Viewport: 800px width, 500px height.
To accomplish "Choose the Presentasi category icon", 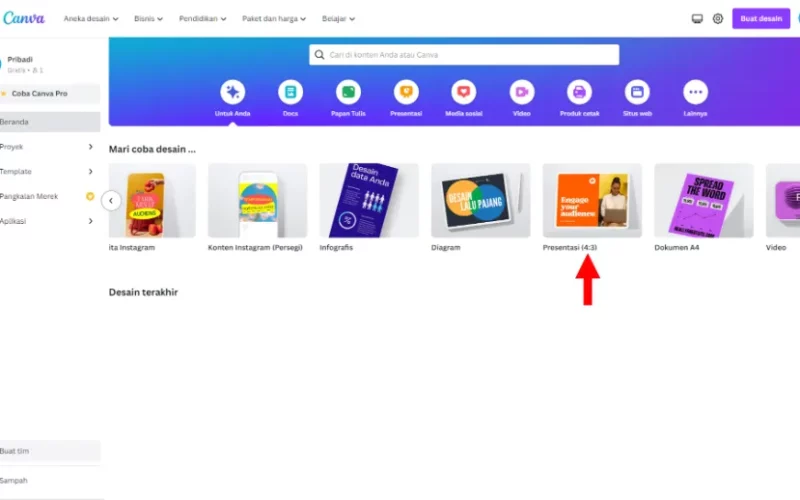I will pyautogui.click(x=406, y=92).
